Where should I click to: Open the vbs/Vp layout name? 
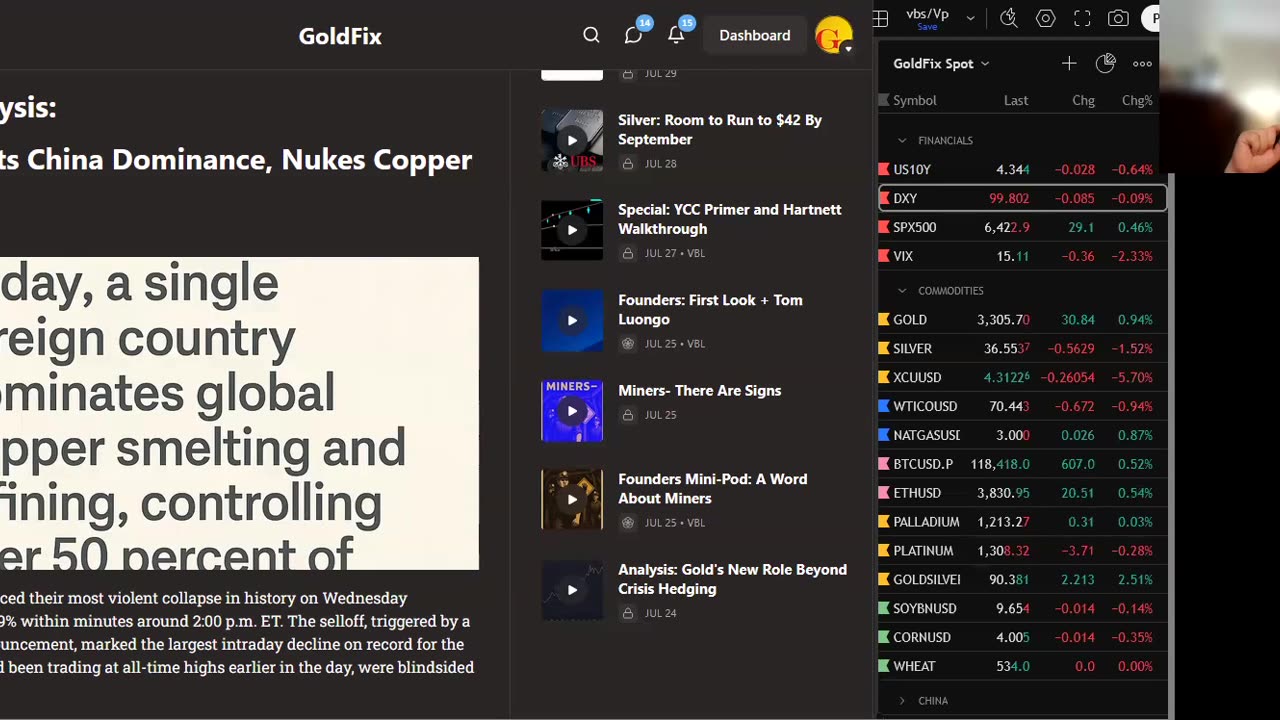927,14
